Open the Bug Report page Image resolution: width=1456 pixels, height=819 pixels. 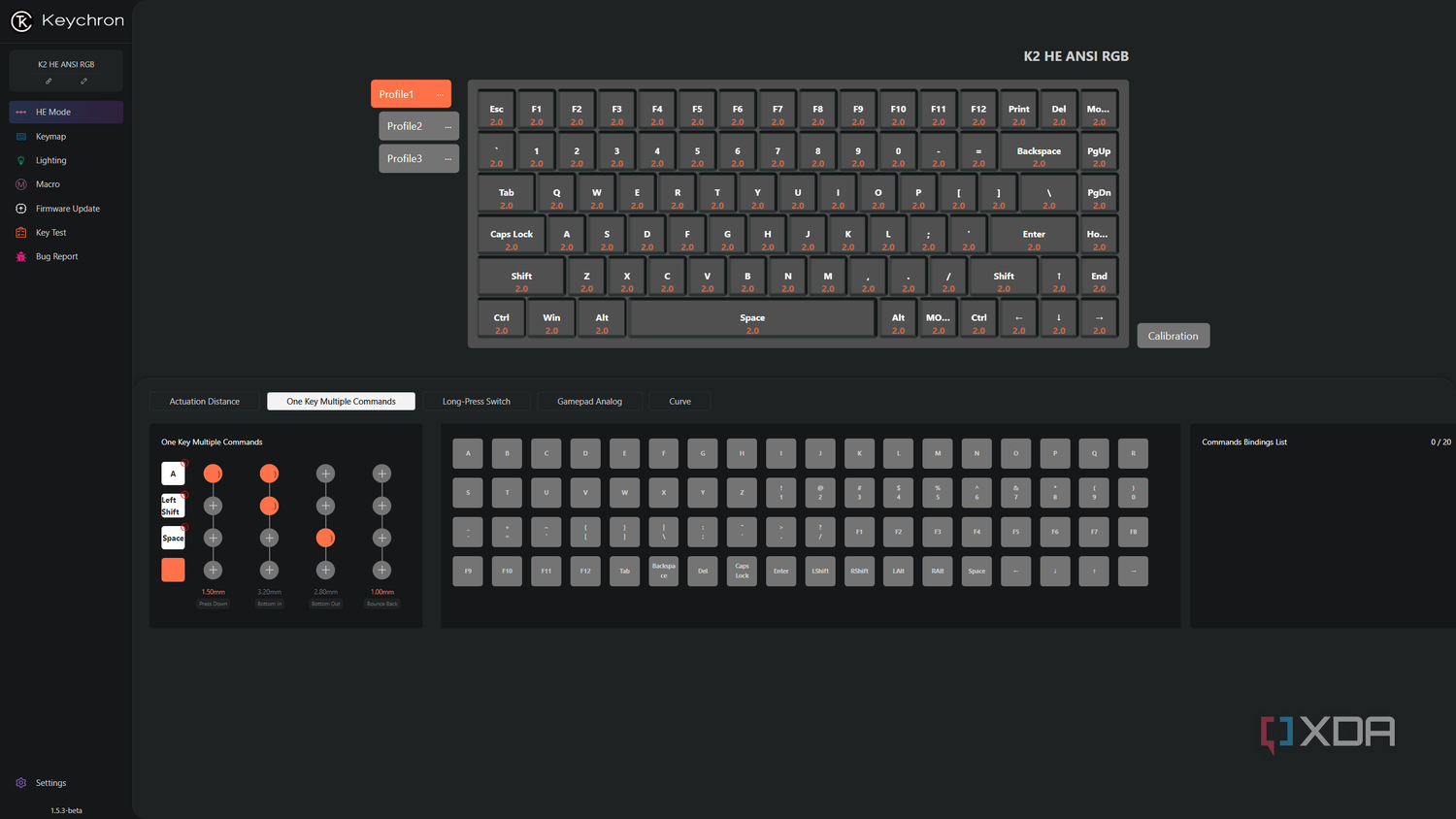click(66, 256)
